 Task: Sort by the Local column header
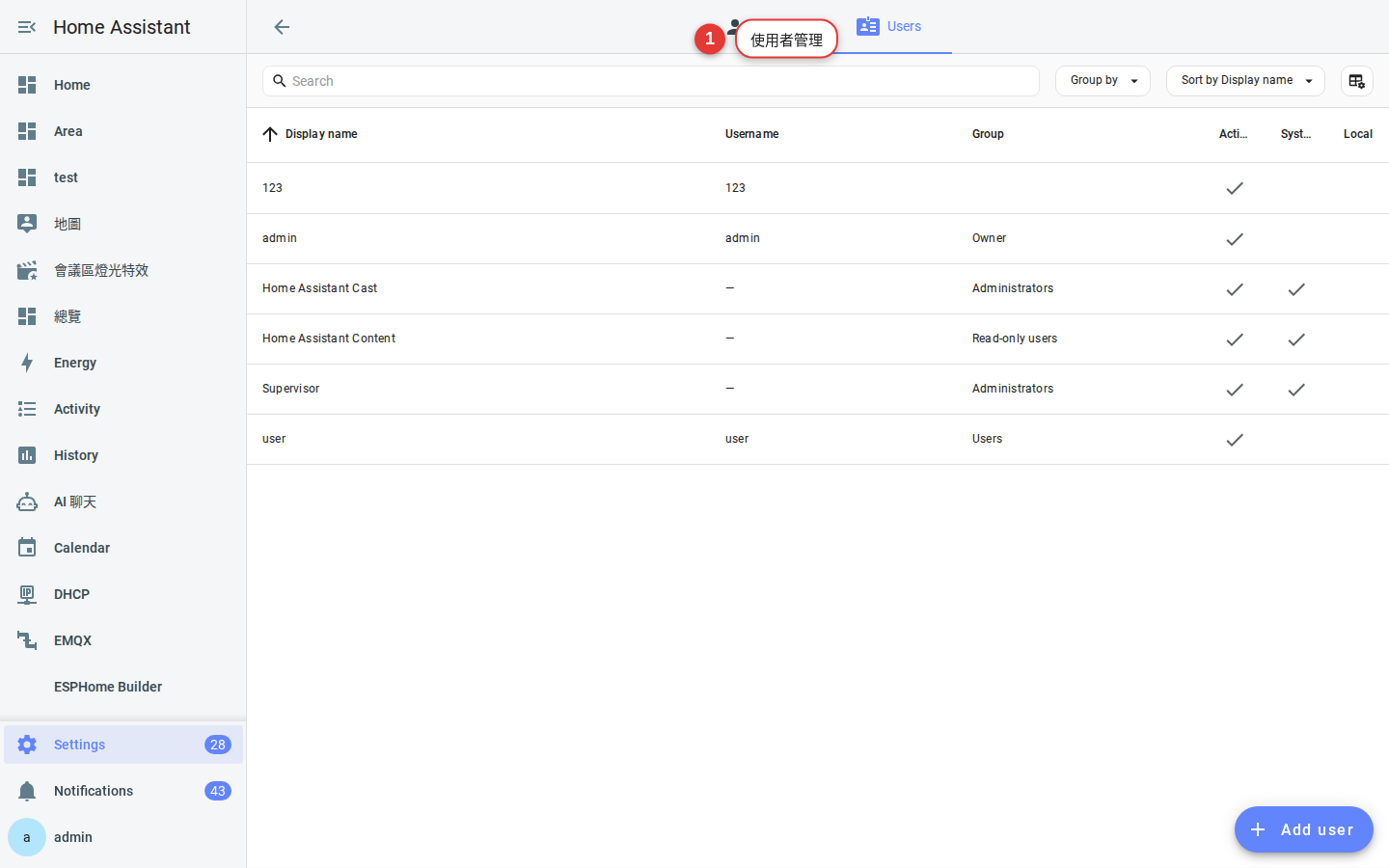point(1358,134)
